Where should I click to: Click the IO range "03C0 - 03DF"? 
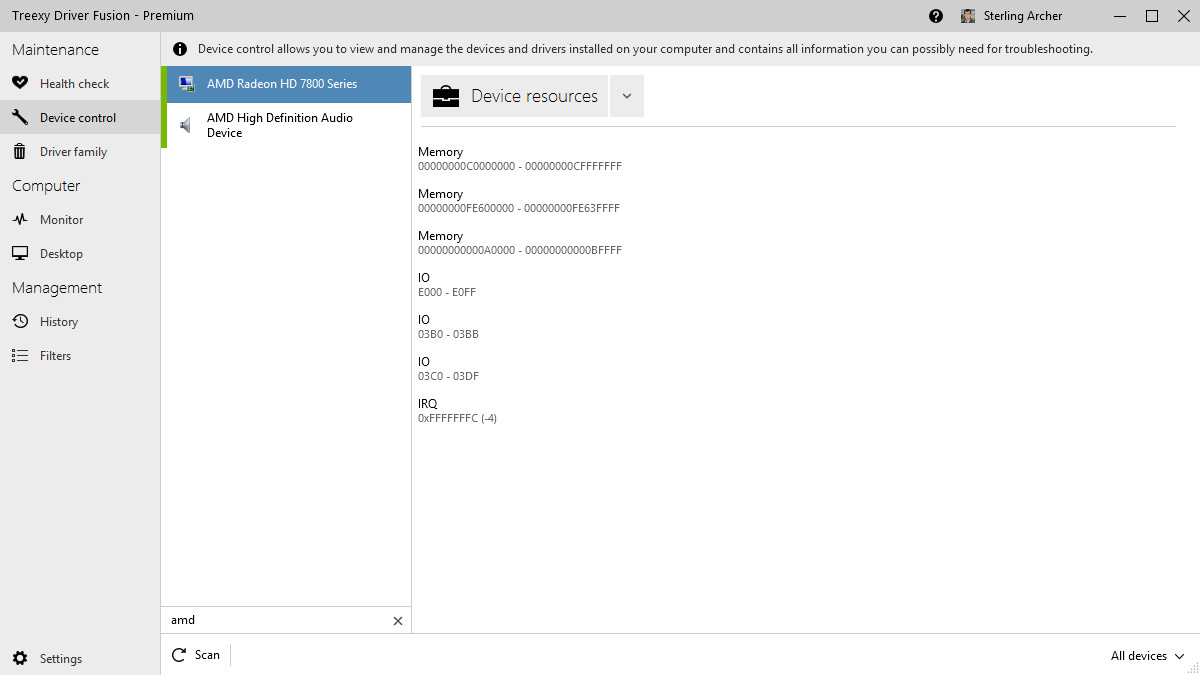(448, 376)
